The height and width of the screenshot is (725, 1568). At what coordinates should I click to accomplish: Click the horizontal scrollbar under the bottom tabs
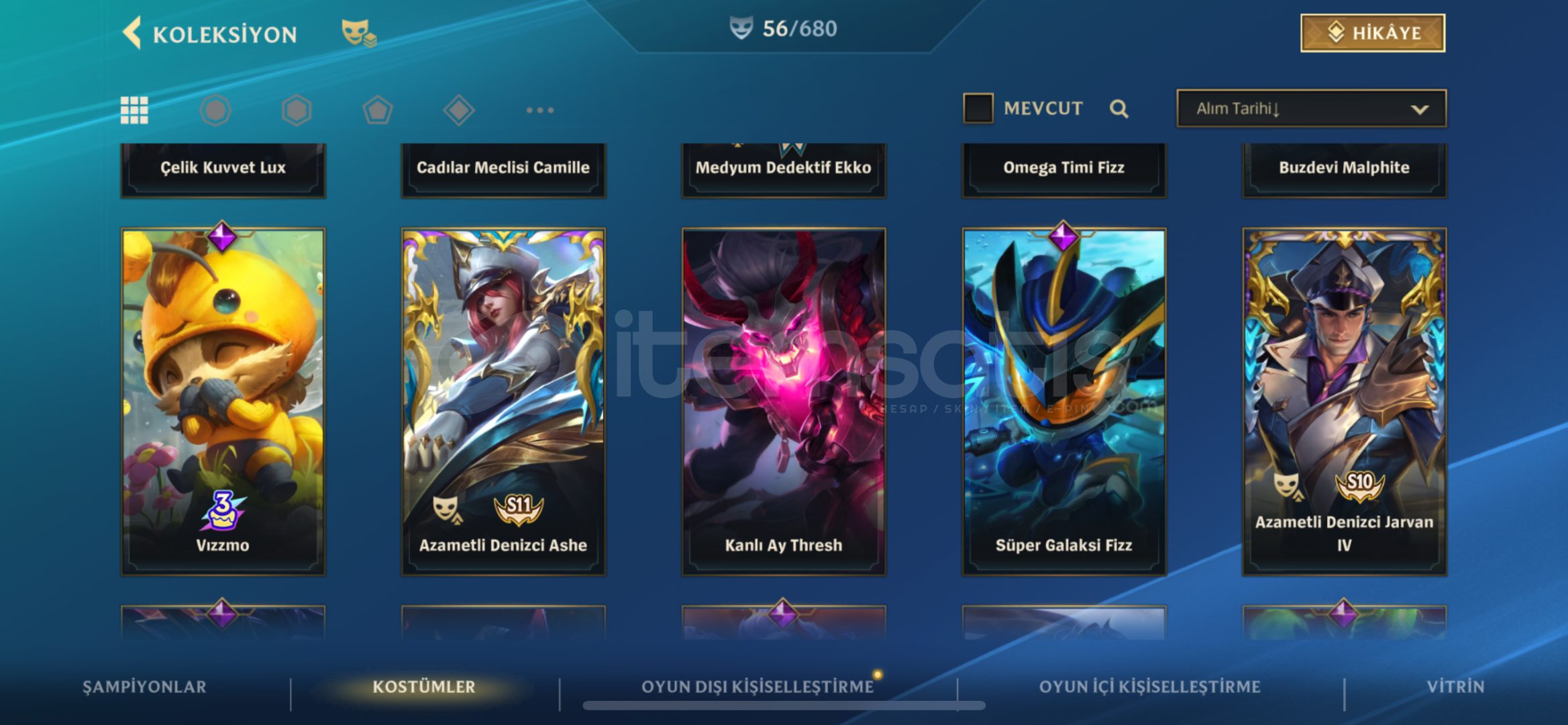tap(784, 706)
